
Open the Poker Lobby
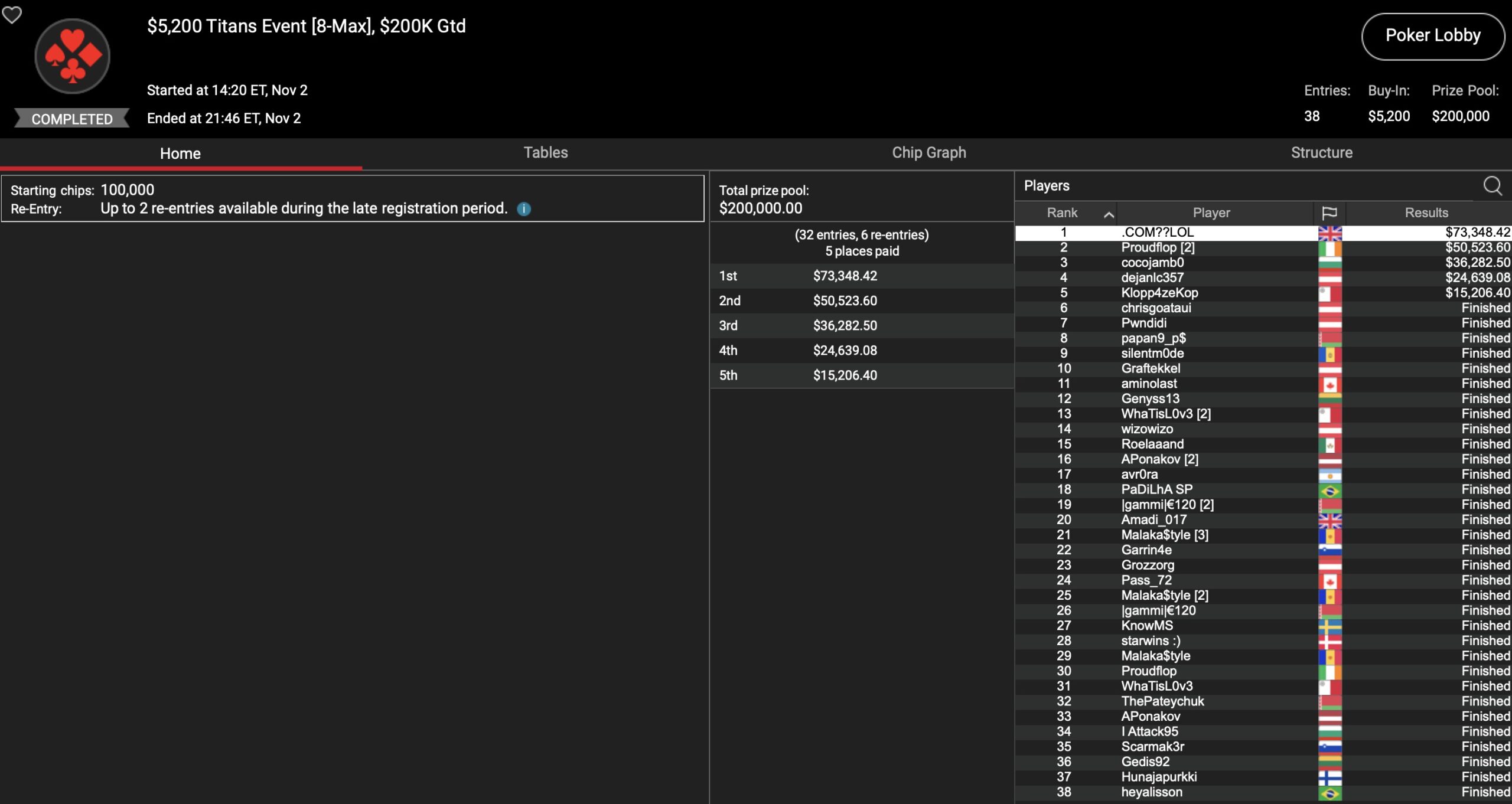pyautogui.click(x=1432, y=36)
